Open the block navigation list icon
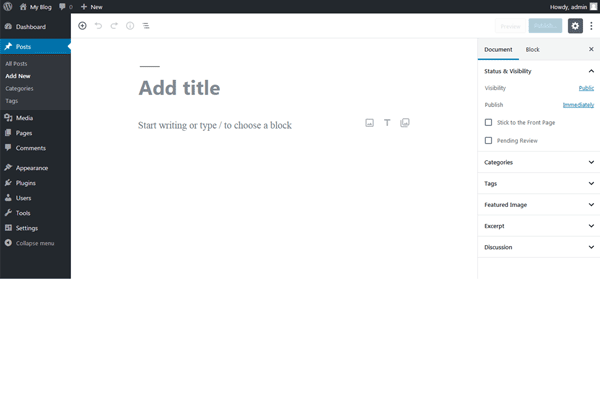This screenshot has width=600, height=400. 146,26
